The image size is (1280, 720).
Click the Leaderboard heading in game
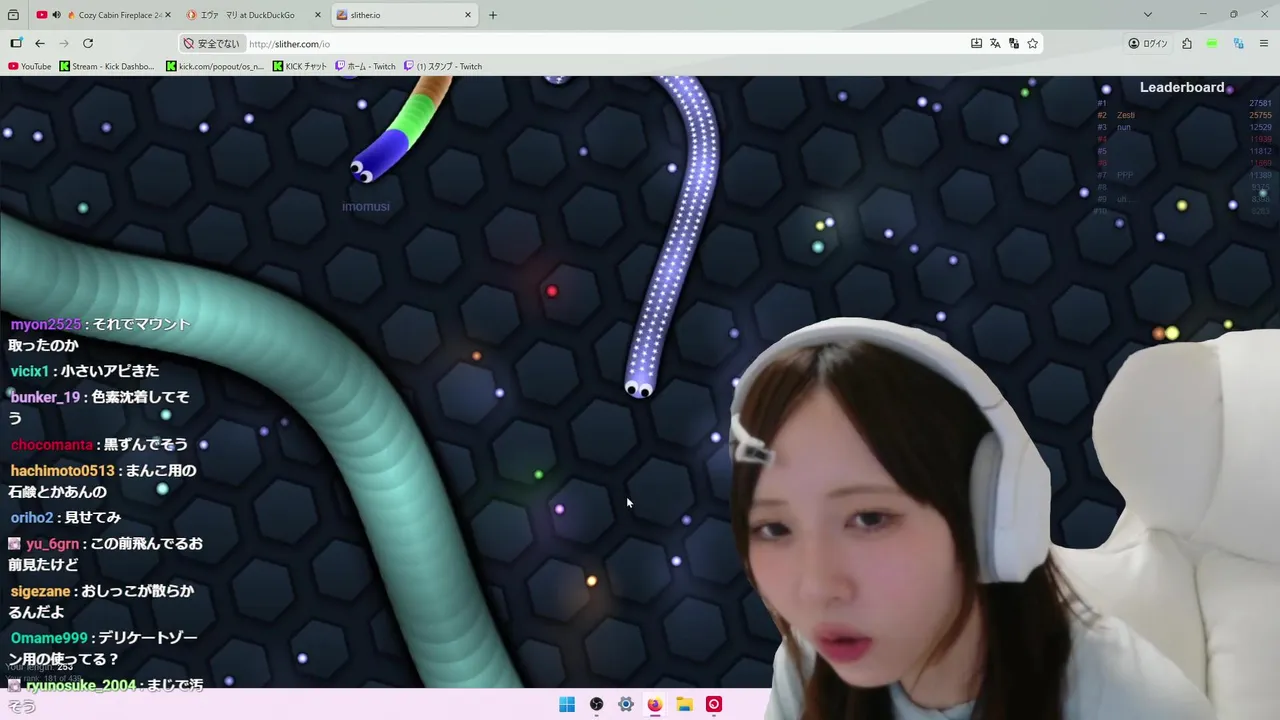pos(1182,87)
